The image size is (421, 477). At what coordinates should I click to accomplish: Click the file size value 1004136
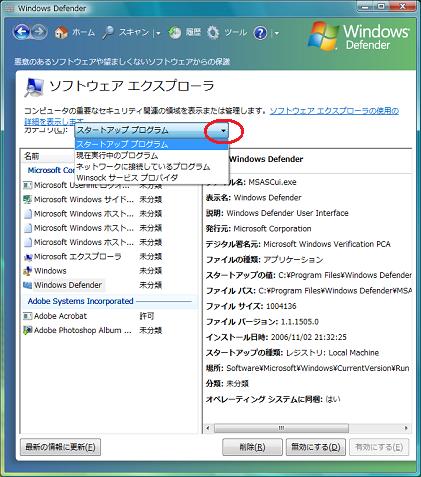(281, 306)
